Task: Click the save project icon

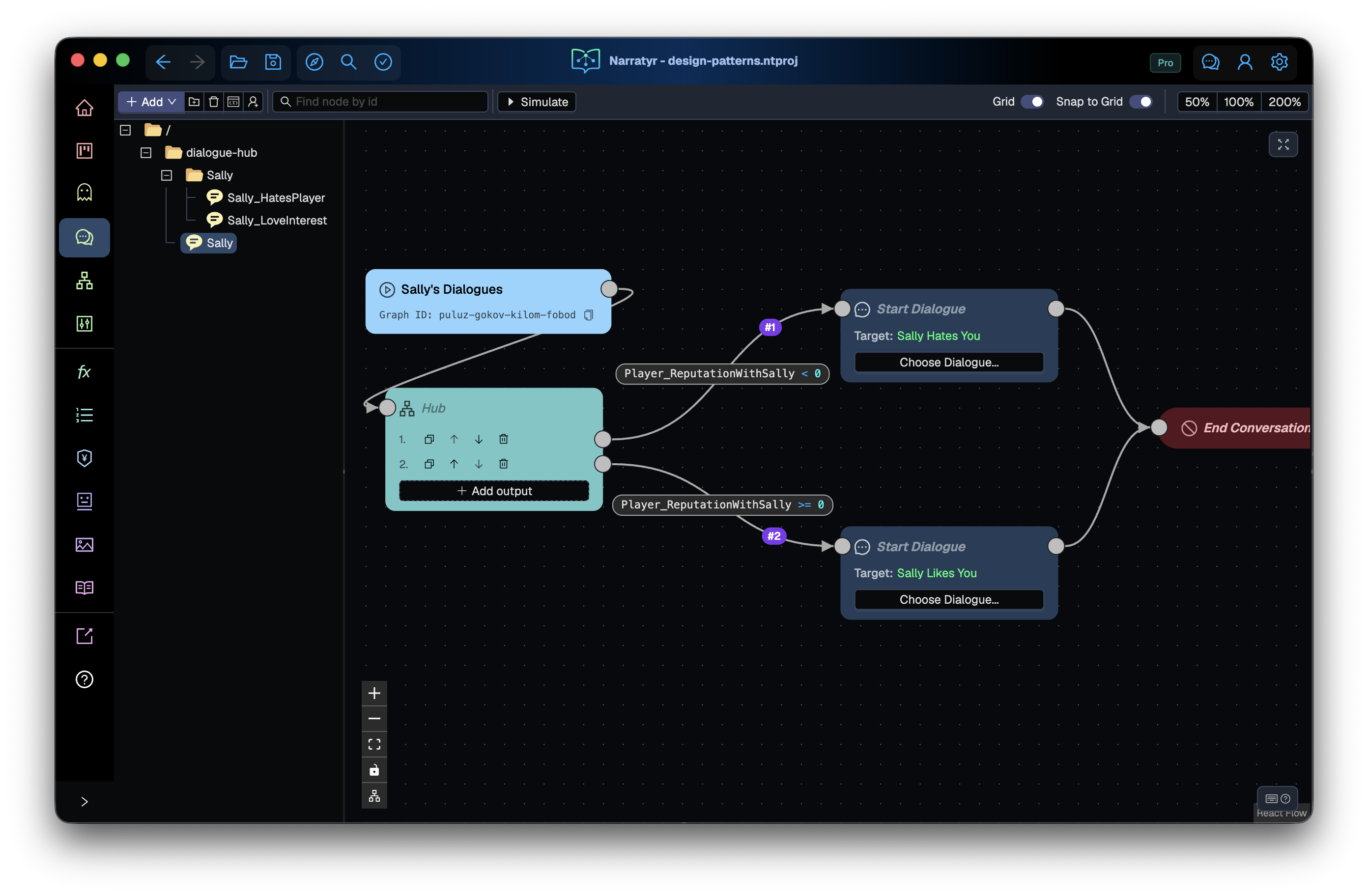Action: point(273,61)
